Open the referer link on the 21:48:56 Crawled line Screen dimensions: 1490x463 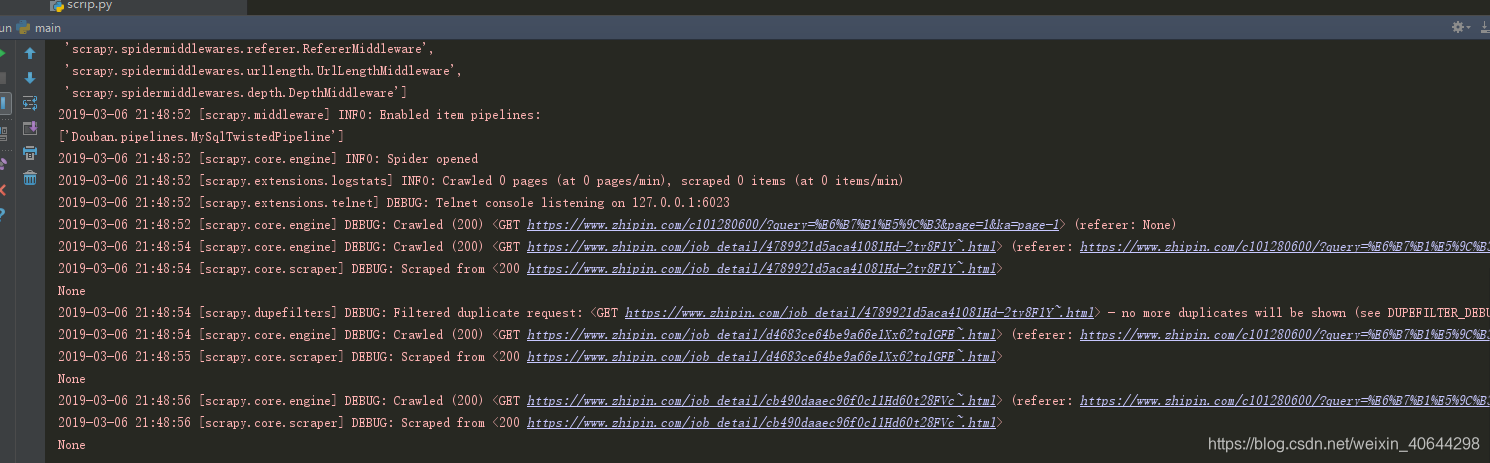1285,401
